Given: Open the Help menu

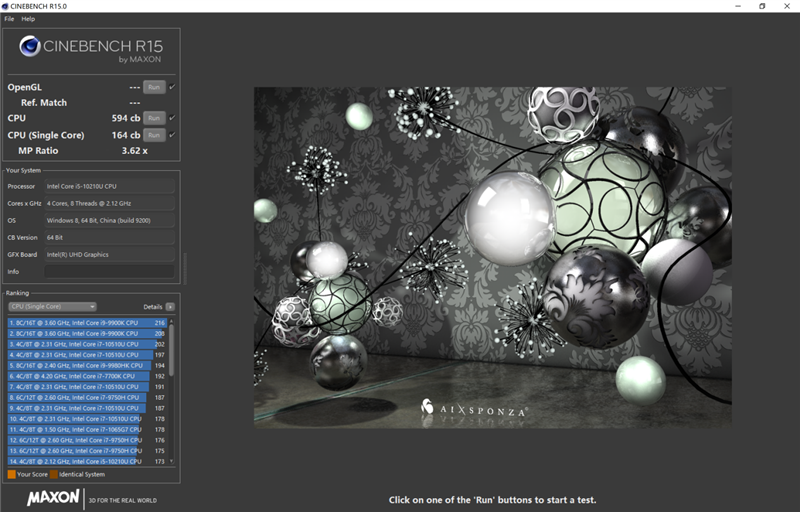Looking at the screenshot, I should [x=28, y=19].
